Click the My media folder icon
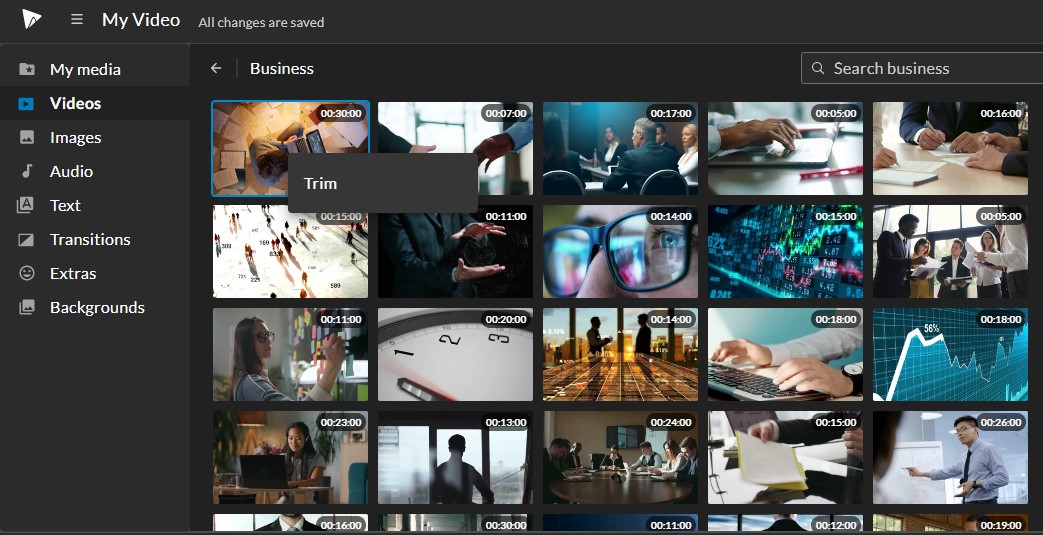Screen dimensions: 1043x535 [27, 69]
